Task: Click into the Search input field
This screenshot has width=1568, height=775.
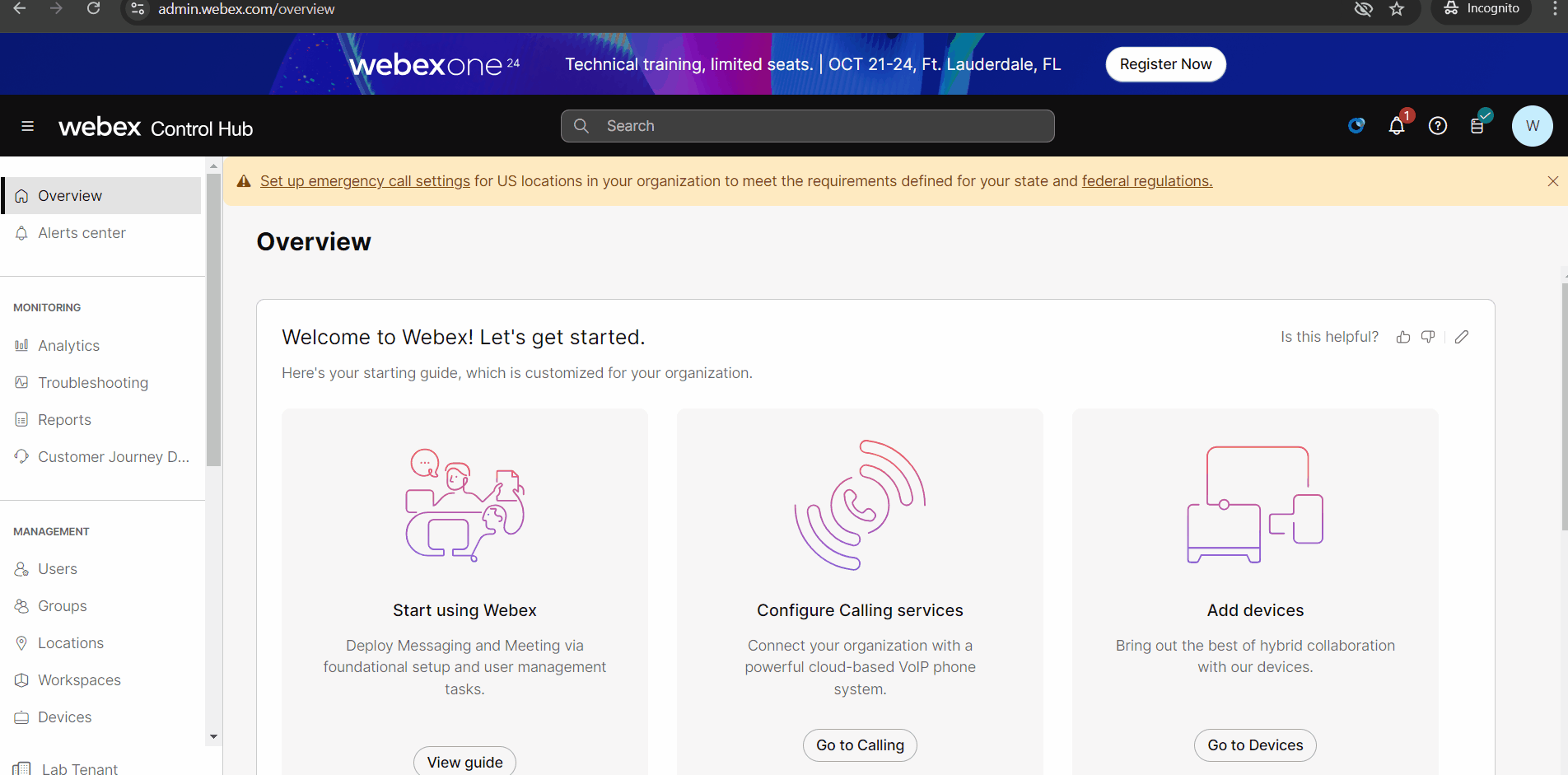Action: tap(807, 126)
